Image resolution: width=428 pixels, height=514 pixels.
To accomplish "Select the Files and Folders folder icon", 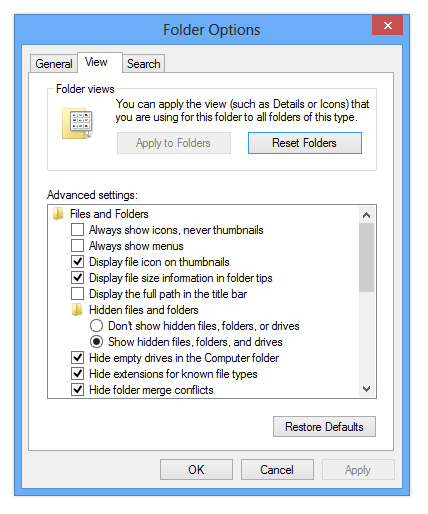I will [x=58, y=214].
